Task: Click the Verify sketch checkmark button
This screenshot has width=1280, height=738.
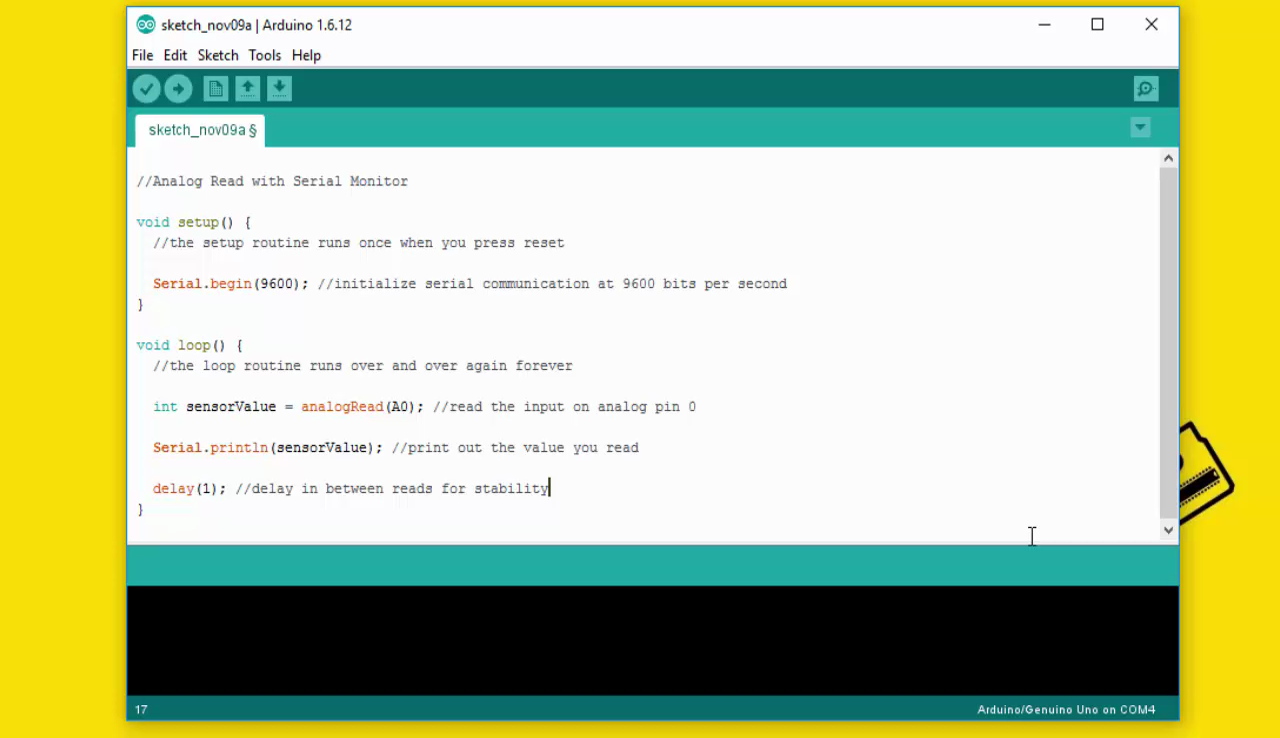Action: coord(146,89)
